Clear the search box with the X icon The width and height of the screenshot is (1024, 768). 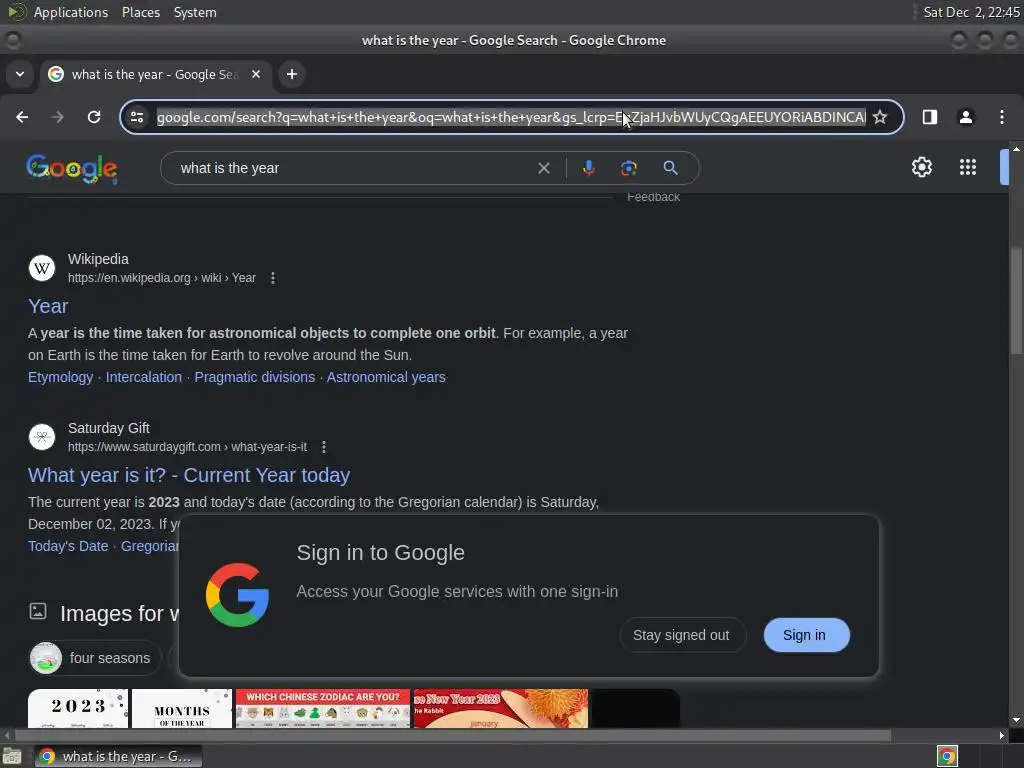(x=543, y=168)
